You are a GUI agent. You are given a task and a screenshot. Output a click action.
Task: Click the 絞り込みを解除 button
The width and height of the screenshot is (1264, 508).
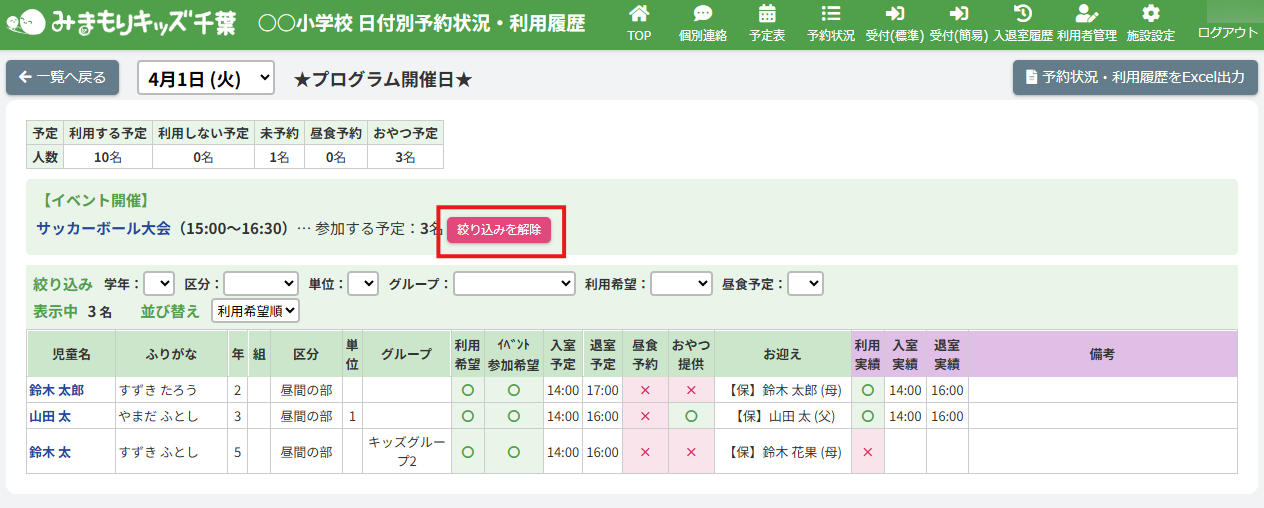[x=499, y=229]
